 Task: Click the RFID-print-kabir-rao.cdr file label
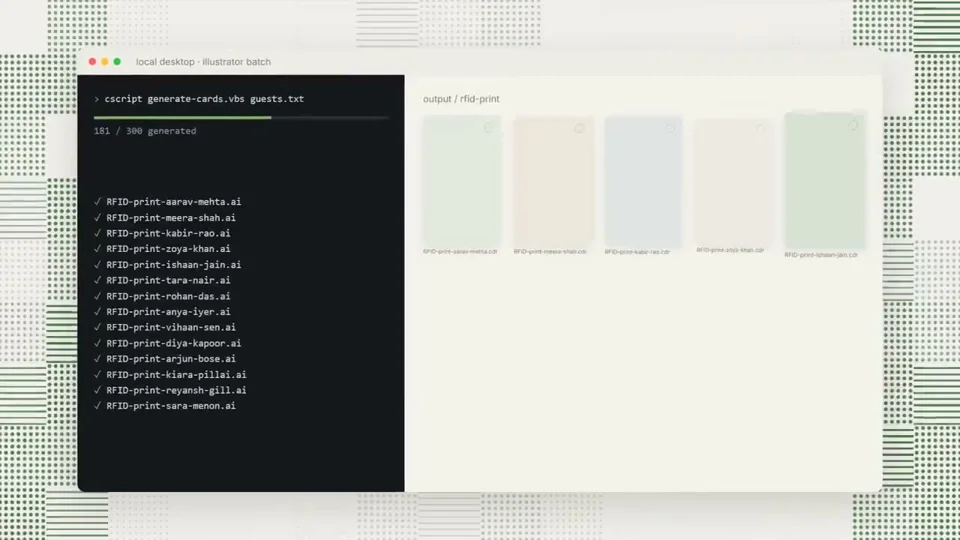click(x=637, y=252)
